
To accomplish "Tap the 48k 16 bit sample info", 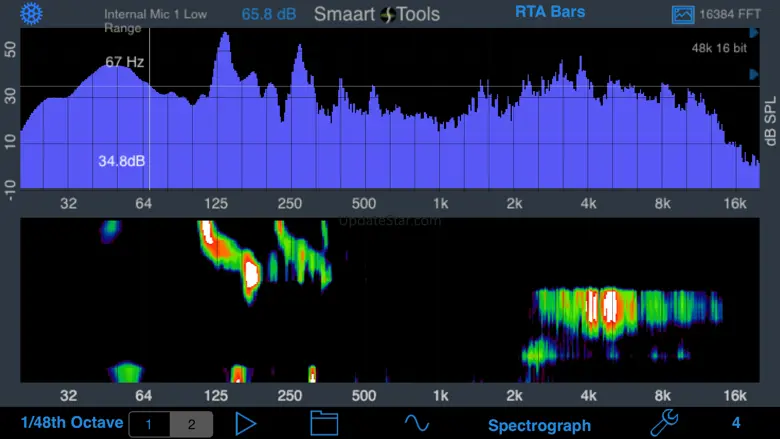I will pos(719,48).
